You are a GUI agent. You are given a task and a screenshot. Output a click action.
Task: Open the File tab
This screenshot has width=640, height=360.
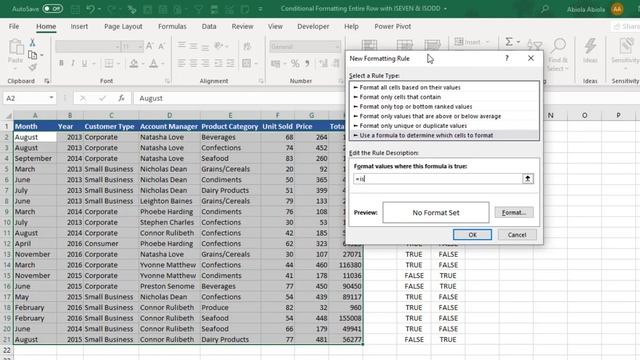(x=14, y=26)
